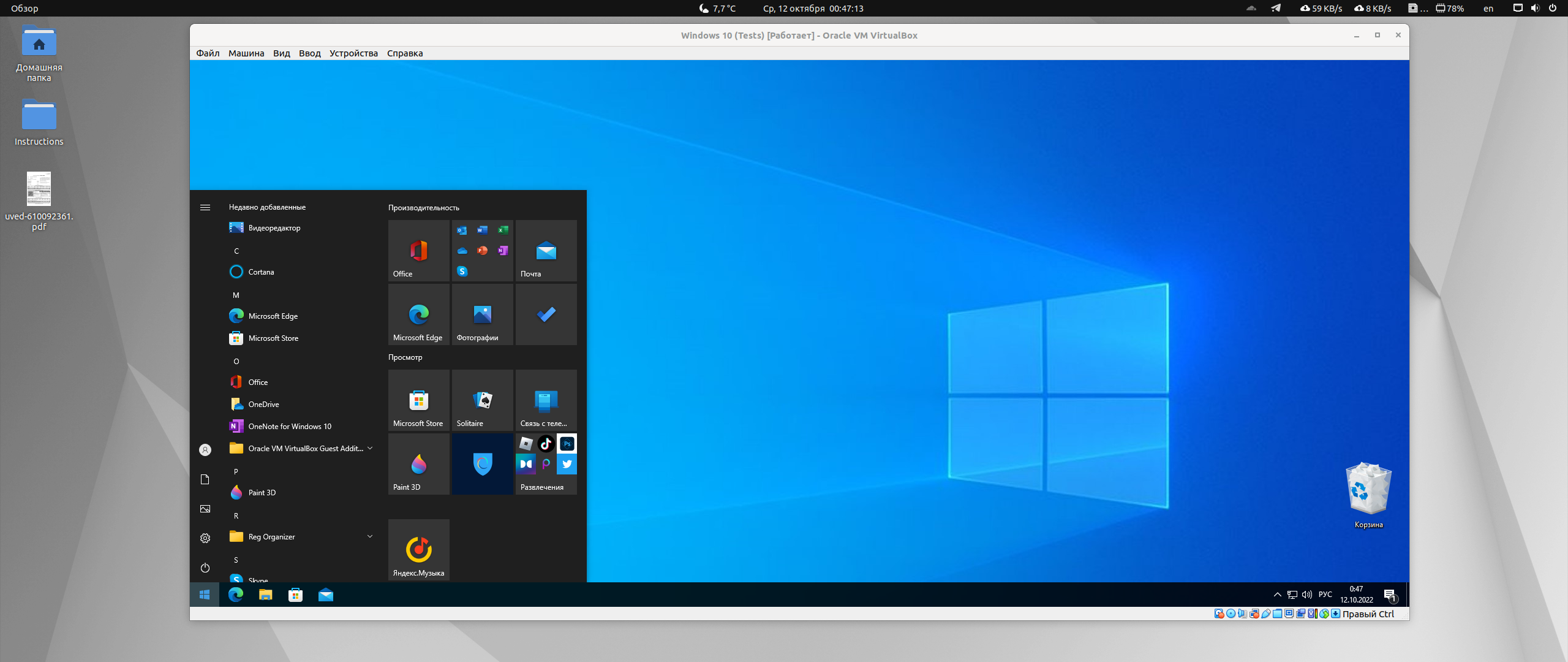Open the Windows network tray icon
Image resolution: width=1568 pixels, height=662 pixels.
pyautogui.click(x=1292, y=595)
